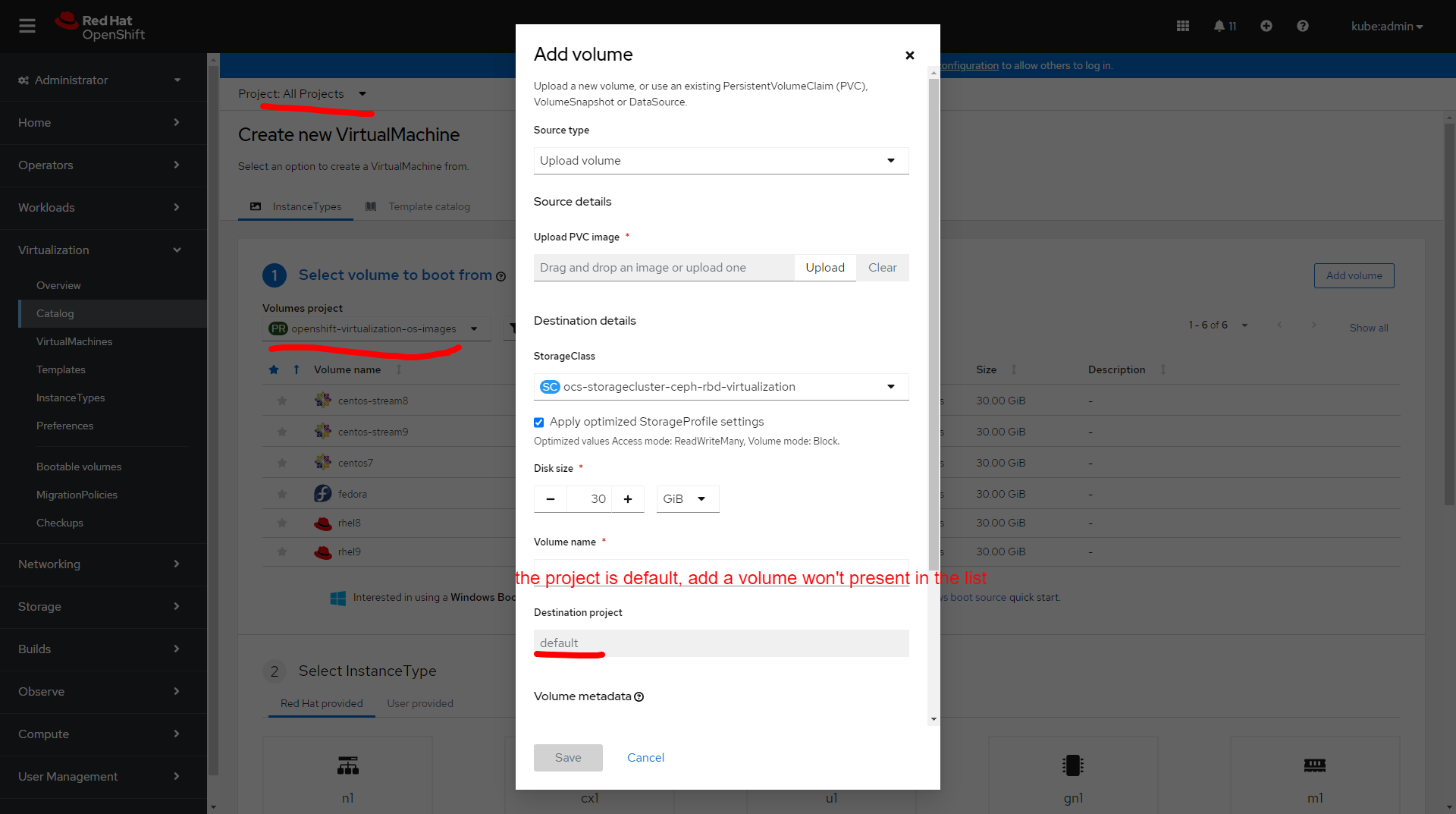Image resolution: width=1456 pixels, height=814 pixels.
Task: Sort by favorites star column header
Action: click(274, 369)
